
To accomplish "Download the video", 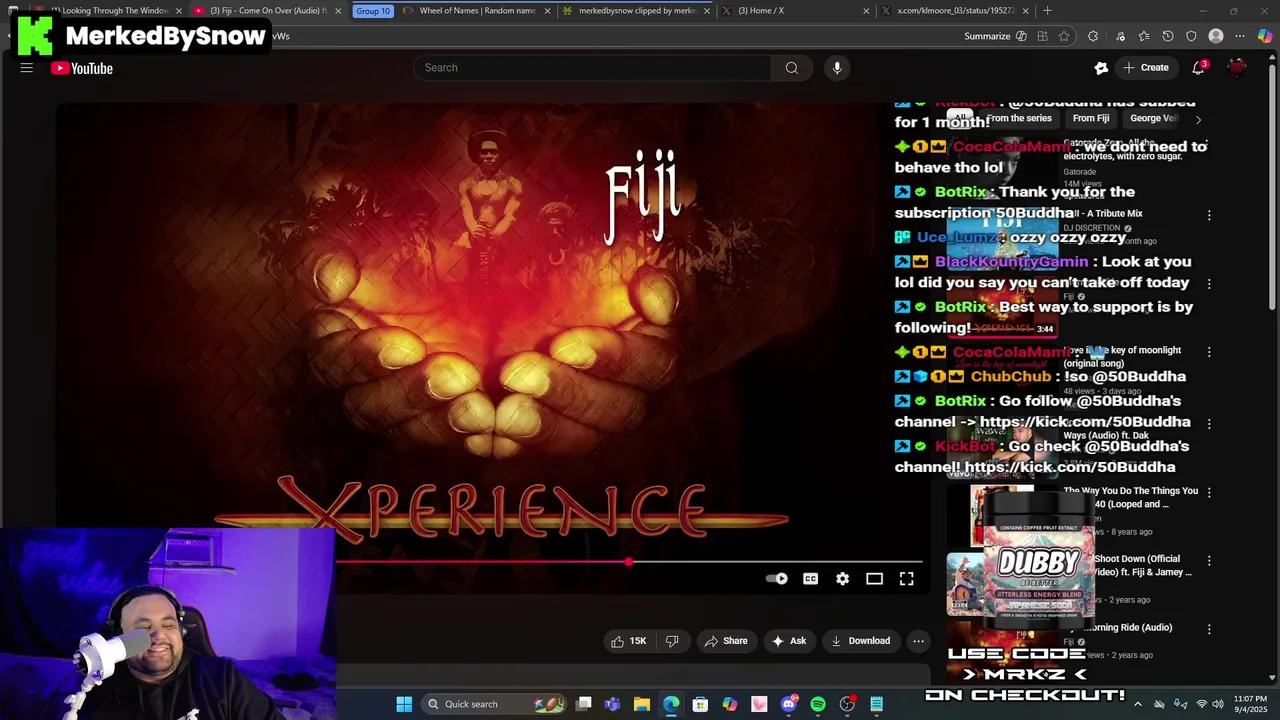I will pyautogui.click(x=860, y=641).
